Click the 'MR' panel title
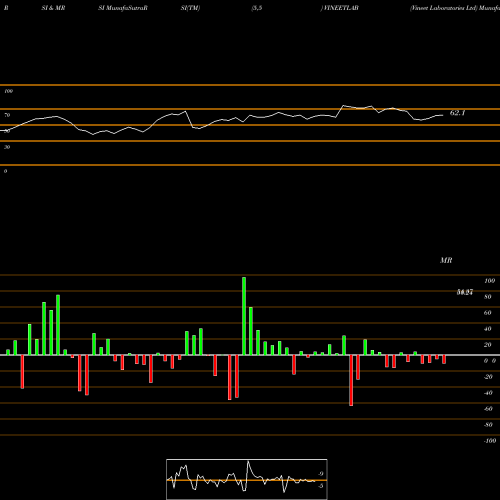The height and width of the screenshot is (500, 500). click(x=446, y=260)
